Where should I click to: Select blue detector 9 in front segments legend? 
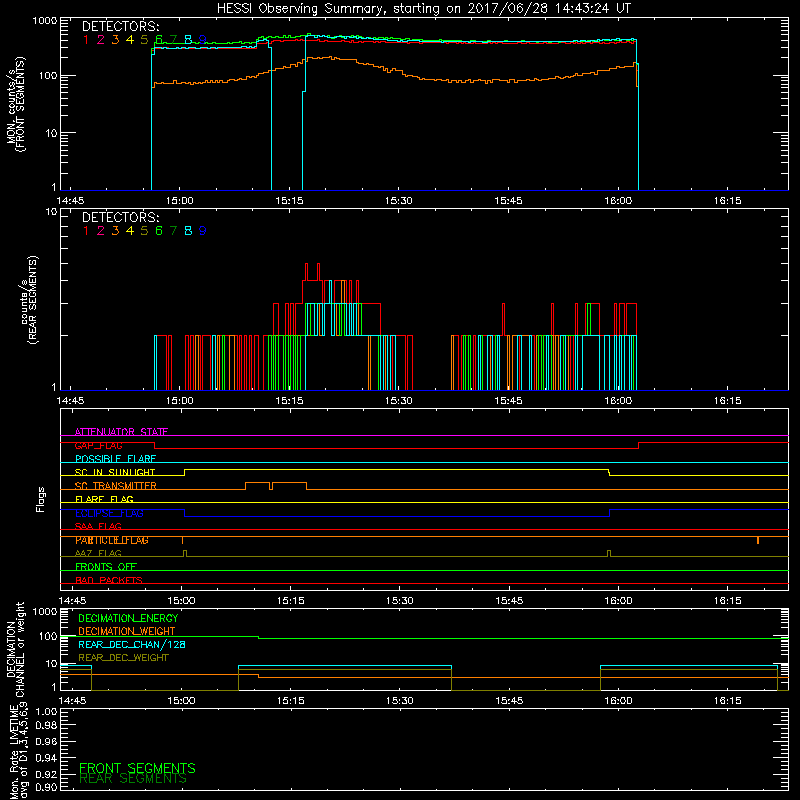pos(203,40)
